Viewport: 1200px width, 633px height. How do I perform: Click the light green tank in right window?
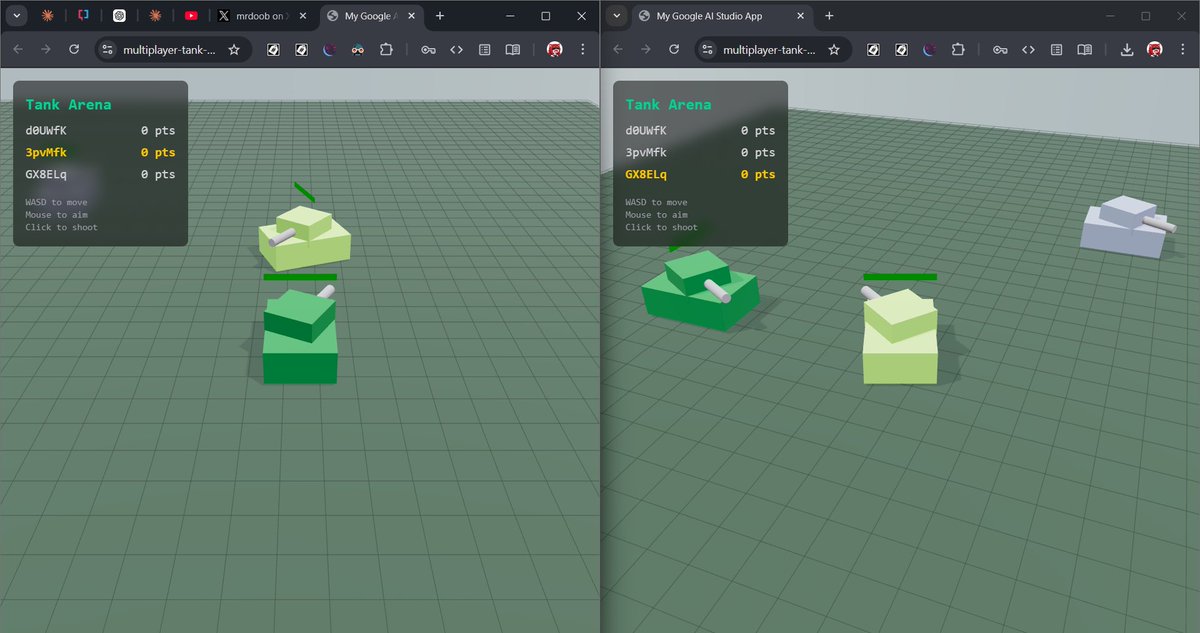coord(900,335)
